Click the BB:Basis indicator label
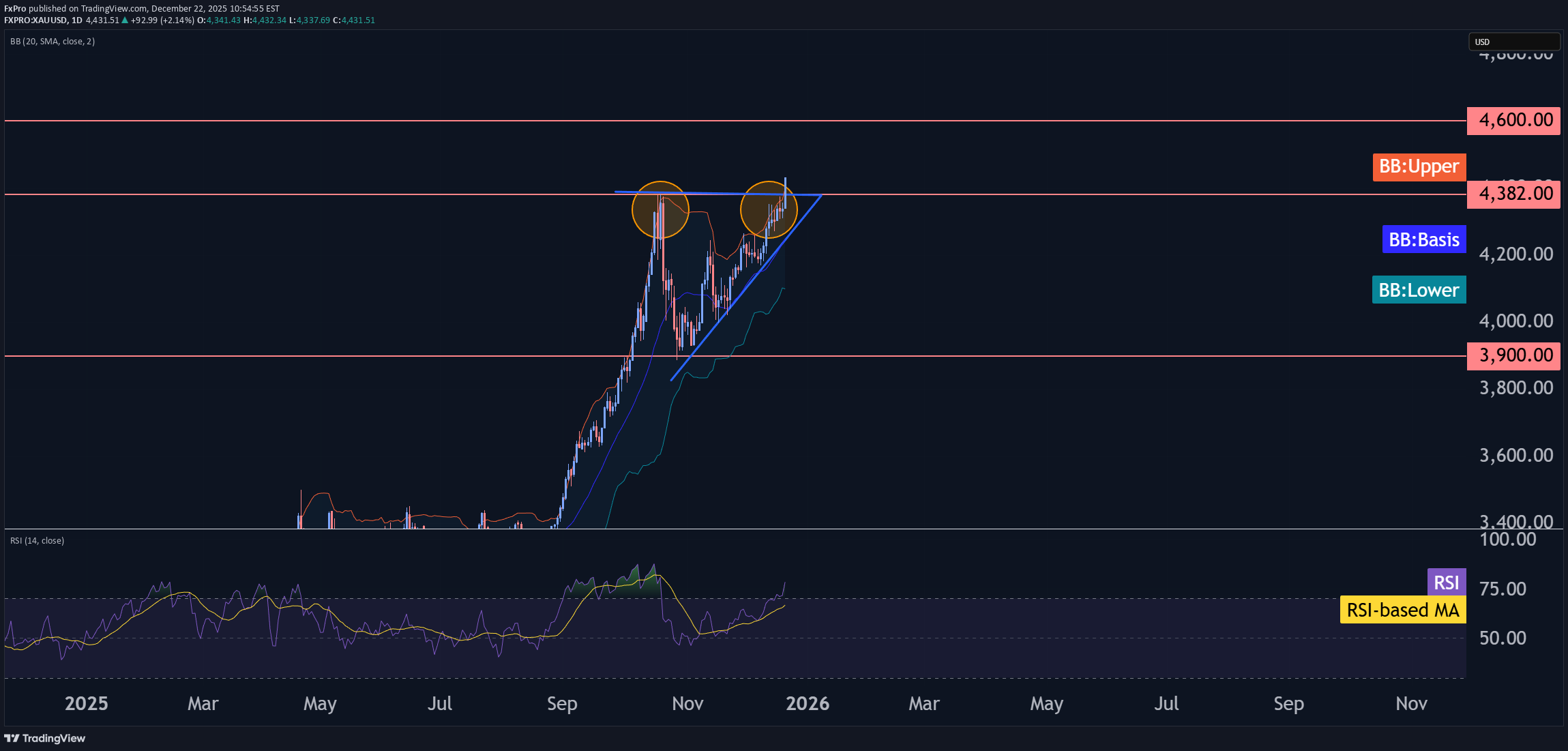 [1423, 239]
